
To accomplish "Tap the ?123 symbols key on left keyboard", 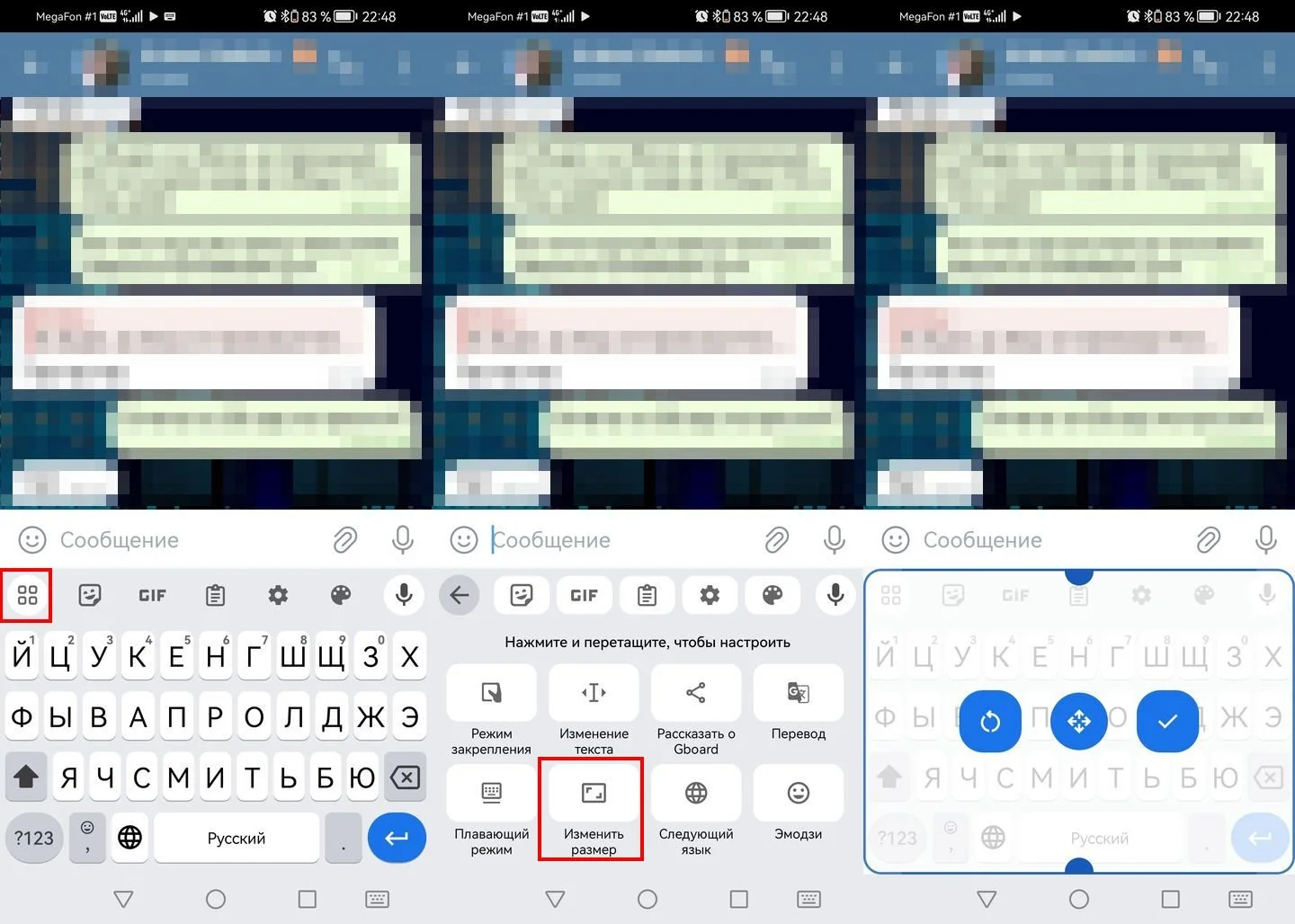I will click(34, 838).
